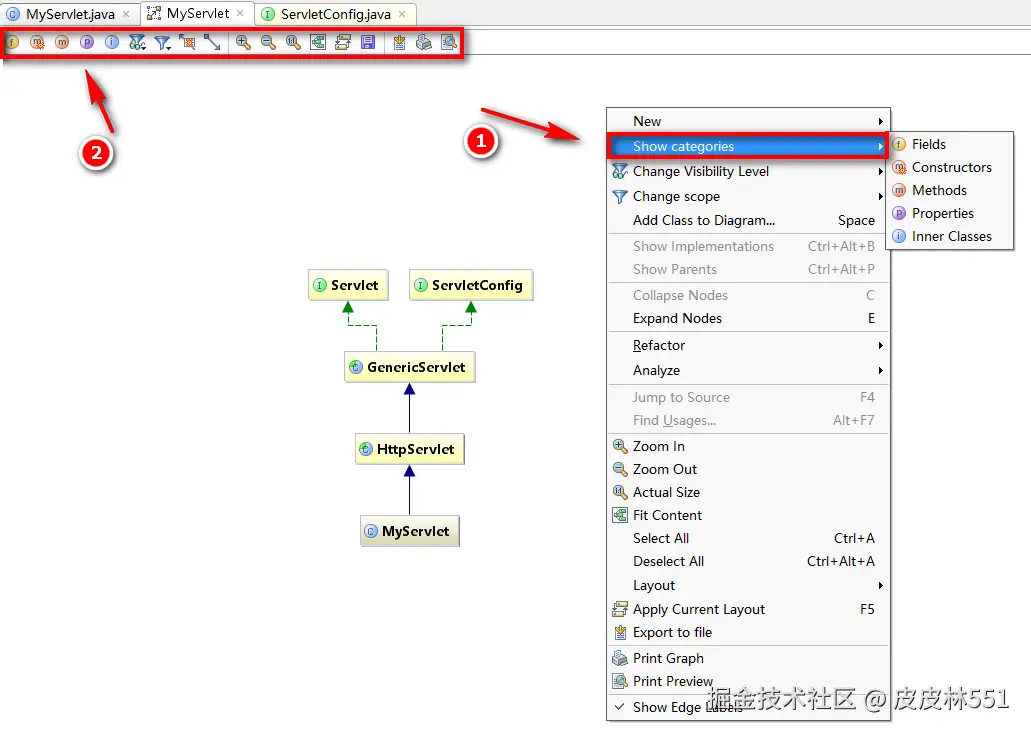This screenshot has width=1031, height=734.
Task: Click the Zoom Out magnifier in the toolbar
Action: click(268, 43)
